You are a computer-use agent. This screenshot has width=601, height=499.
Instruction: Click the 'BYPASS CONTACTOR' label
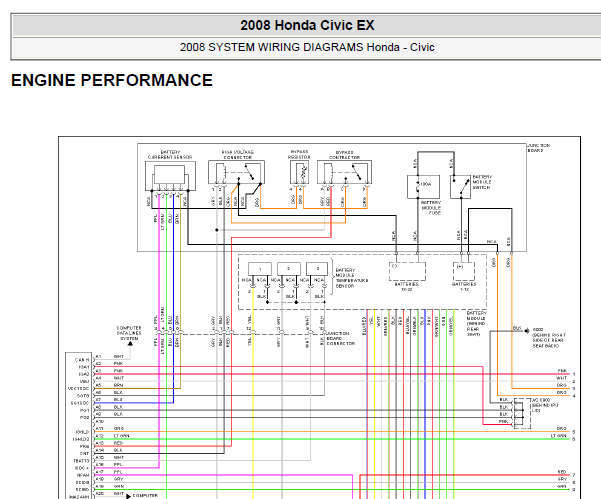click(x=345, y=154)
